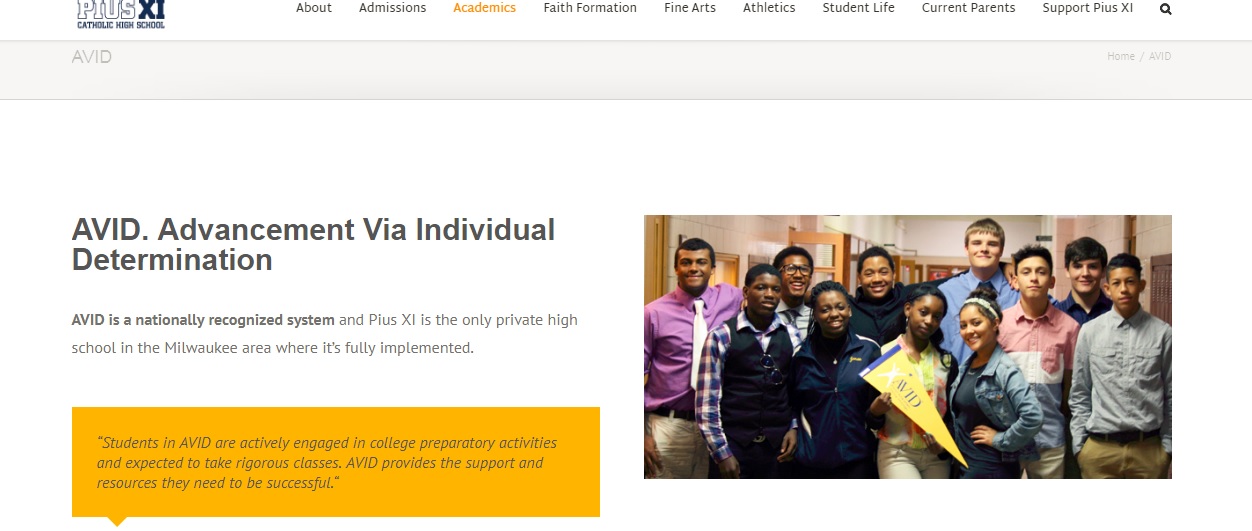This screenshot has width=1252, height=531.
Task: Open the Fine Arts menu
Action: click(690, 8)
